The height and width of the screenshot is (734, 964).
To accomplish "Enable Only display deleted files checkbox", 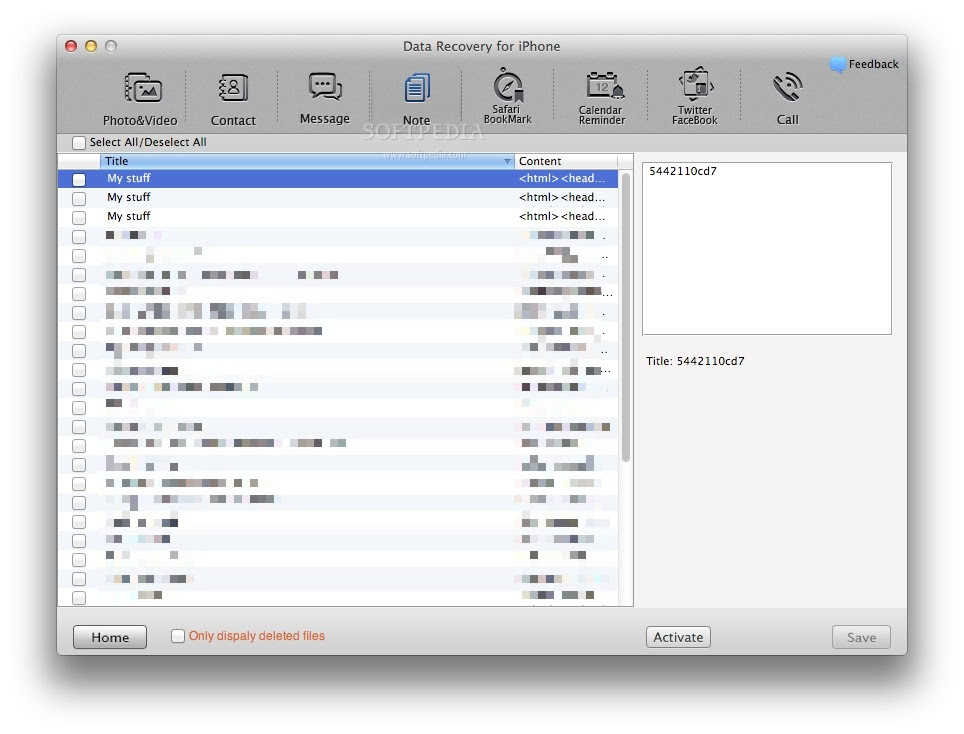I will click(x=178, y=636).
